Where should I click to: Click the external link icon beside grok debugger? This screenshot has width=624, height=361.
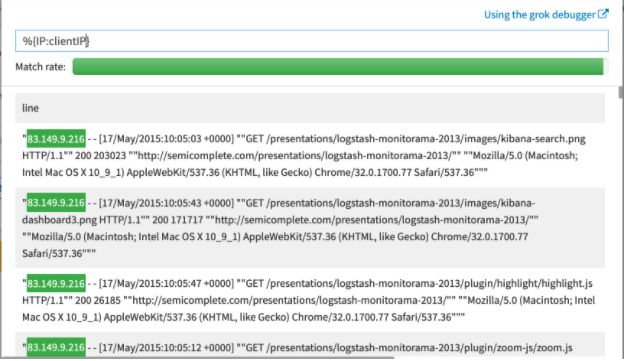coord(603,14)
